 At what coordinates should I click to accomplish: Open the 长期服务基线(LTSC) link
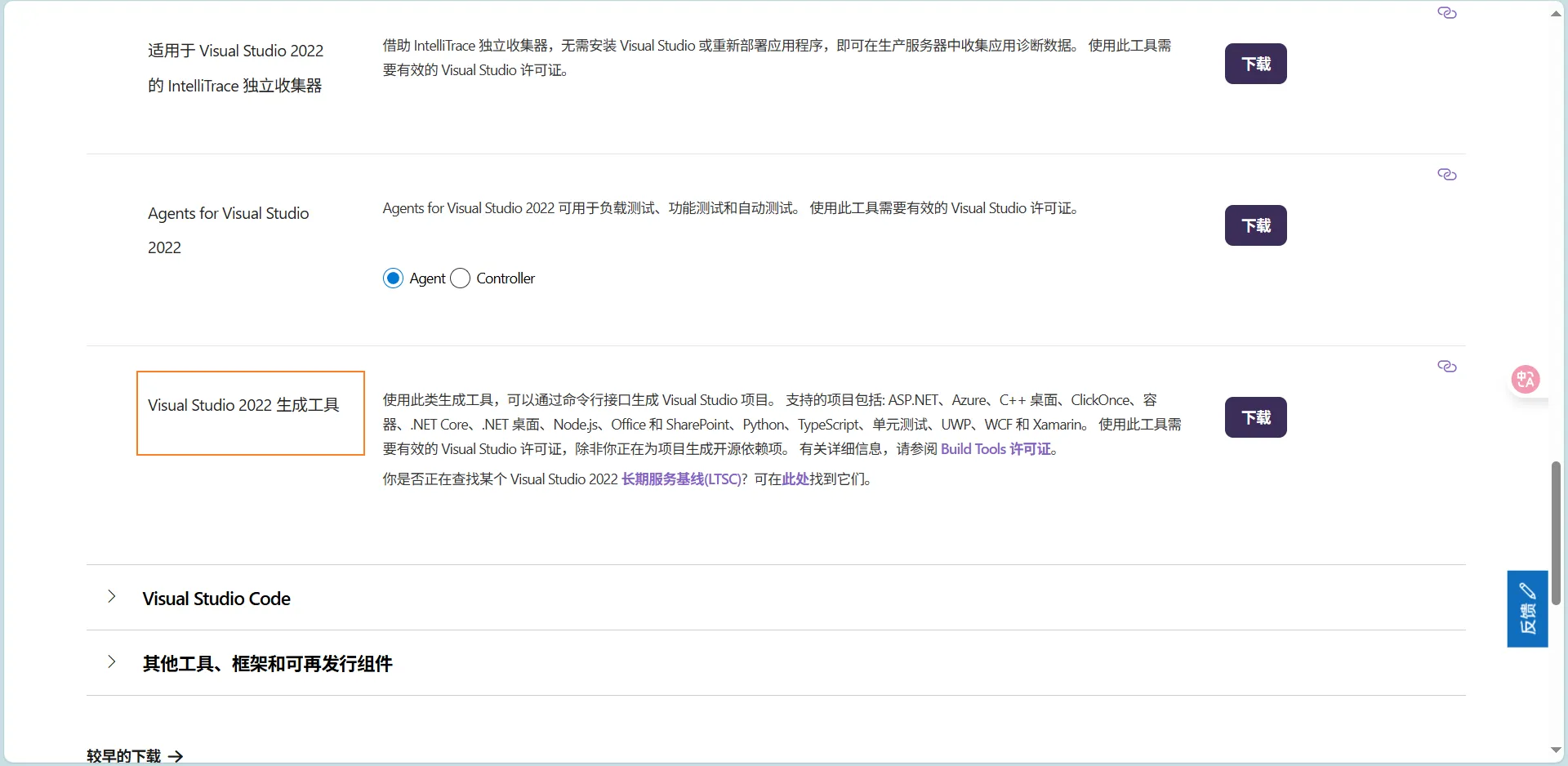(x=680, y=479)
